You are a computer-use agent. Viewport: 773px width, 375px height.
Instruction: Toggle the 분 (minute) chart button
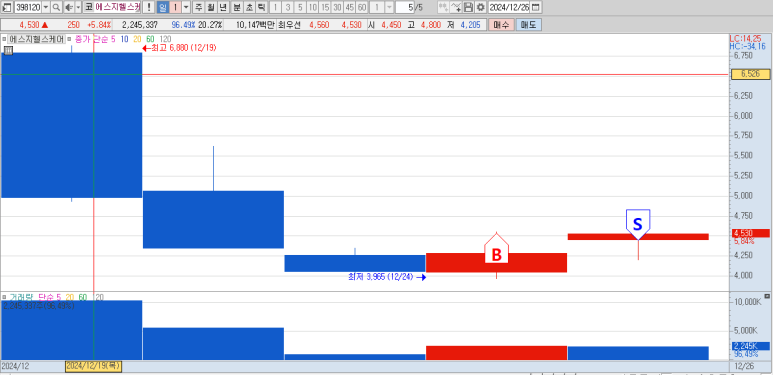point(237,7)
